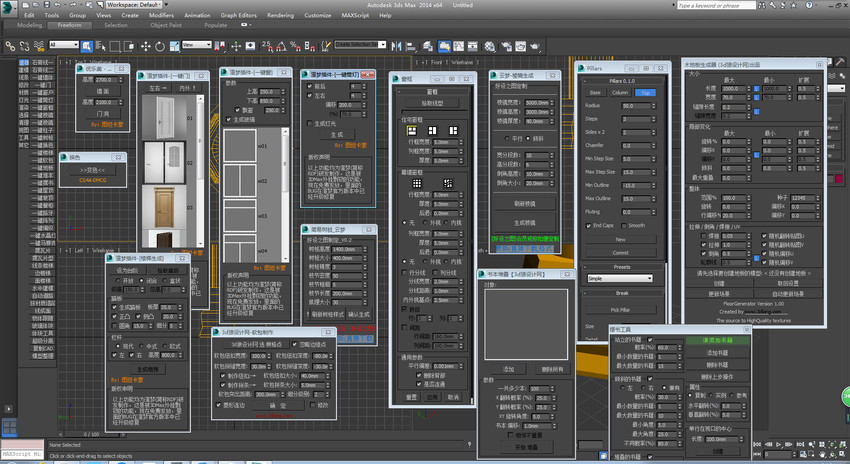850x464 pixels.
Task: Open the Utilities hammer tab in the command panel
Action: point(840,62)
